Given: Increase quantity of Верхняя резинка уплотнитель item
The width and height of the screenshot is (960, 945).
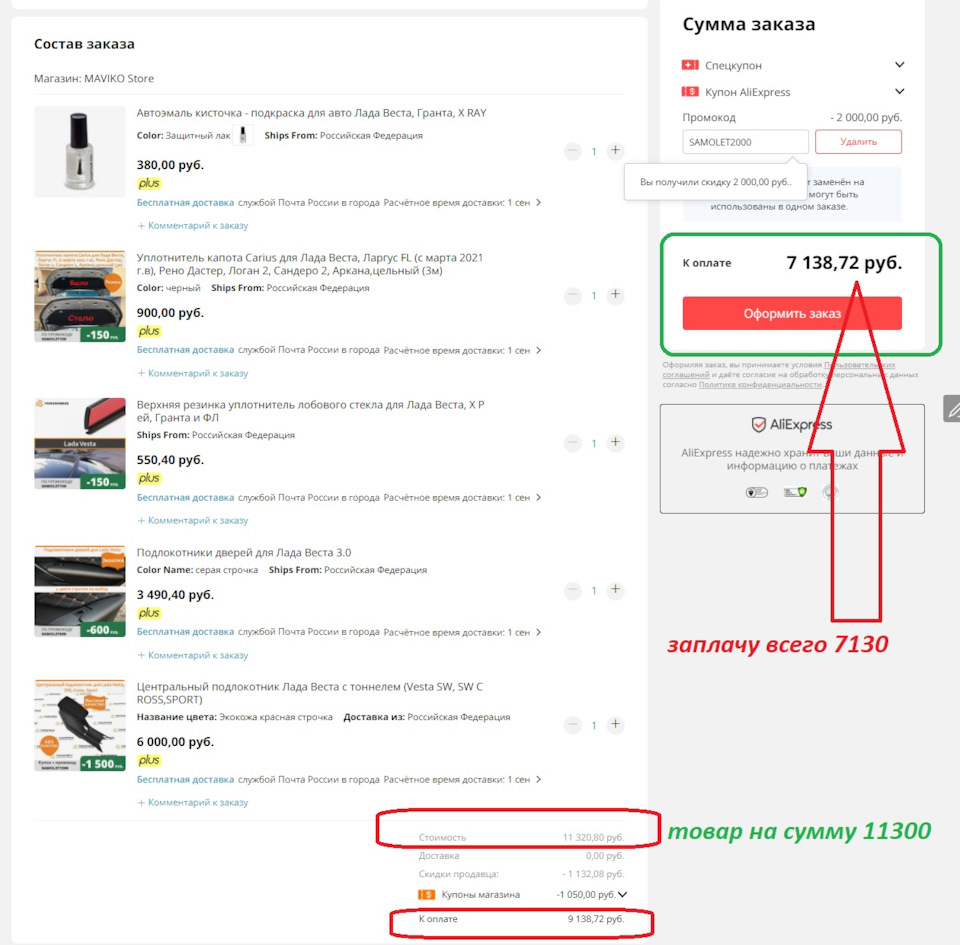Looking at the screenshot, I should [x=615, y=443].
